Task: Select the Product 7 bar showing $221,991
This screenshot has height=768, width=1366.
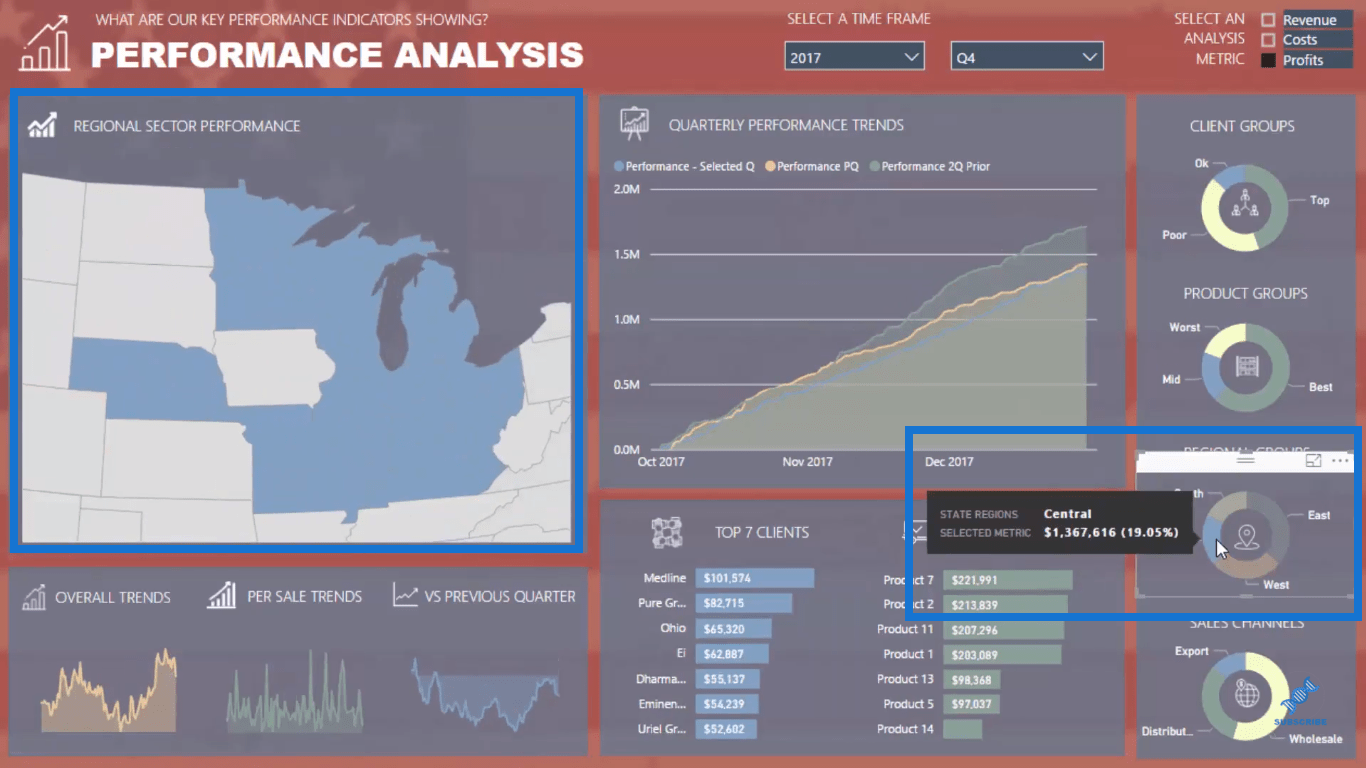Action: [1008, 580]
